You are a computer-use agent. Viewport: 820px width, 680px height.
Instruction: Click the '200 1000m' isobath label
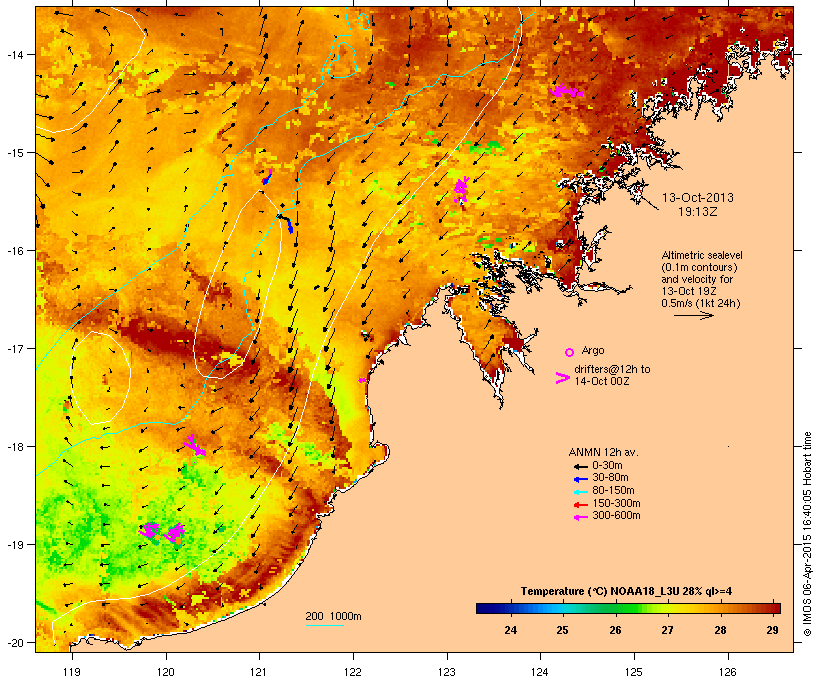pos(333,616)
